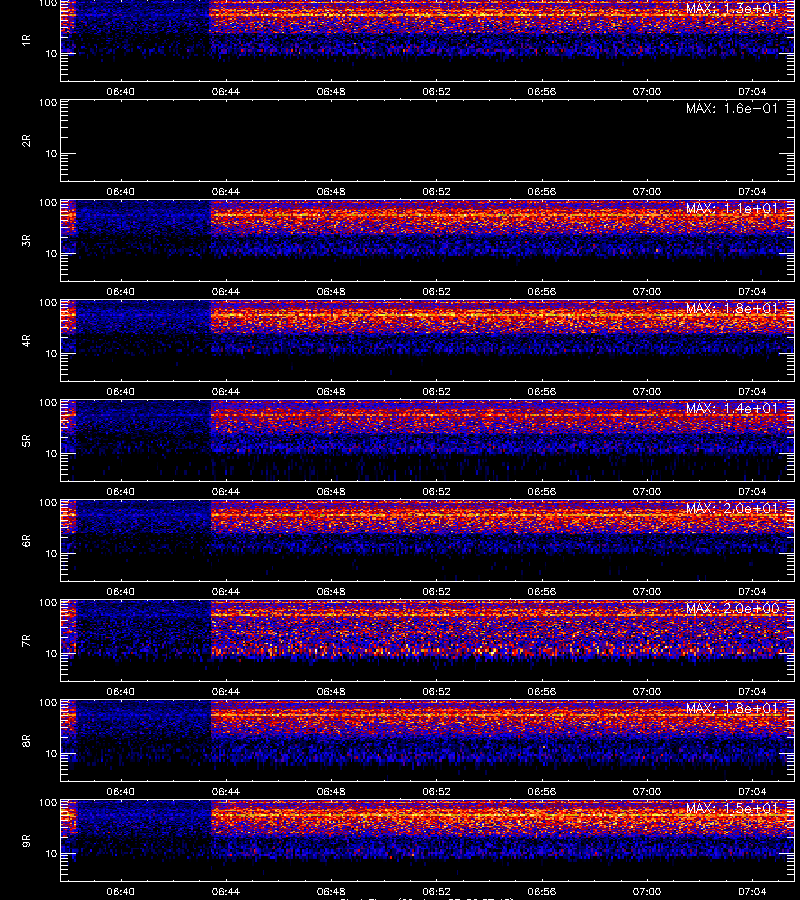Click the 06:56 time label beneath panel 7R
The image size is (800, 900).
click(542, 692)
